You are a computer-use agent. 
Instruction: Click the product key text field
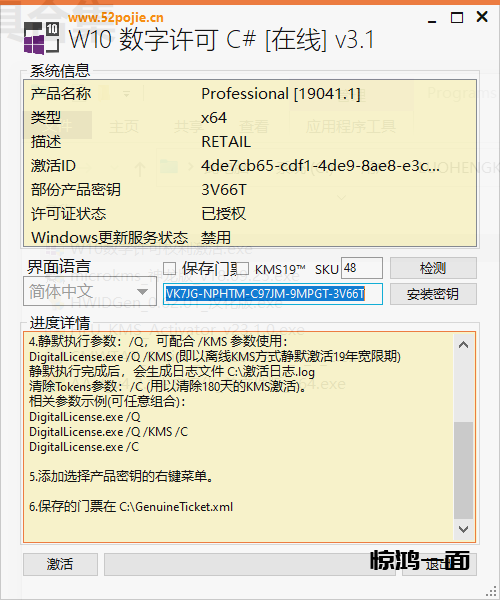pos(273,294)
